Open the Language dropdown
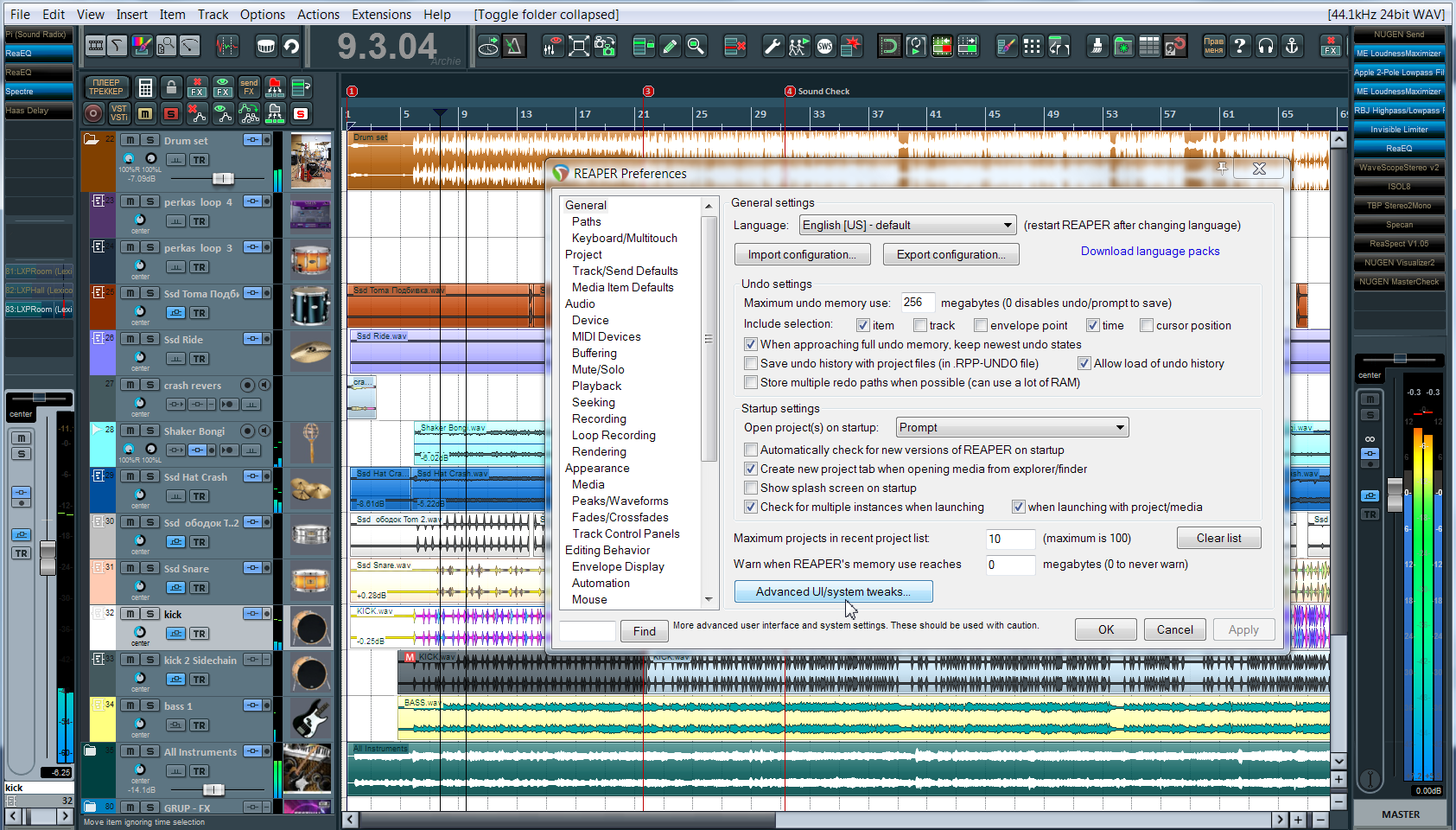 [907, 225]
